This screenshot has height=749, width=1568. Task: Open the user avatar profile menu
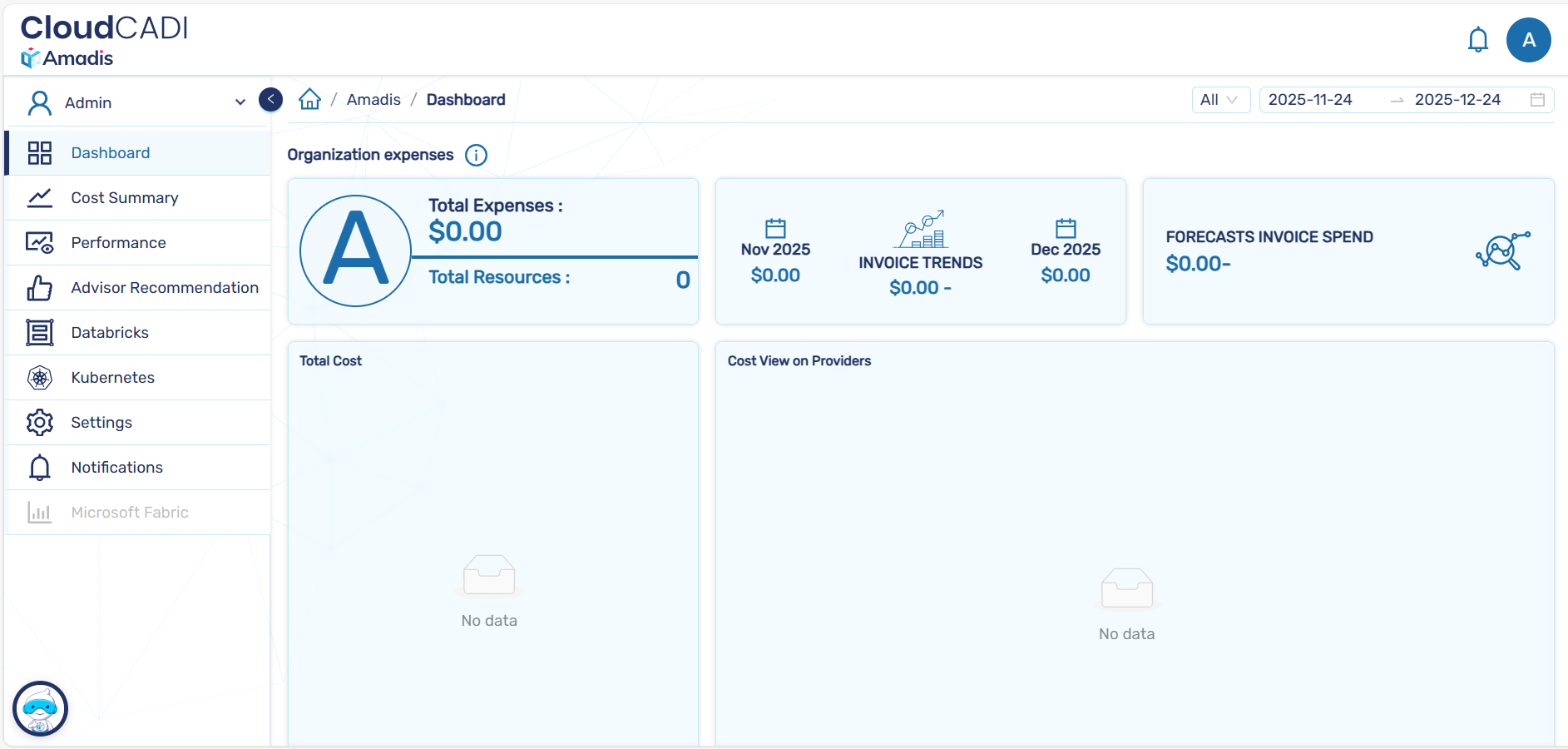point(1528,40)
